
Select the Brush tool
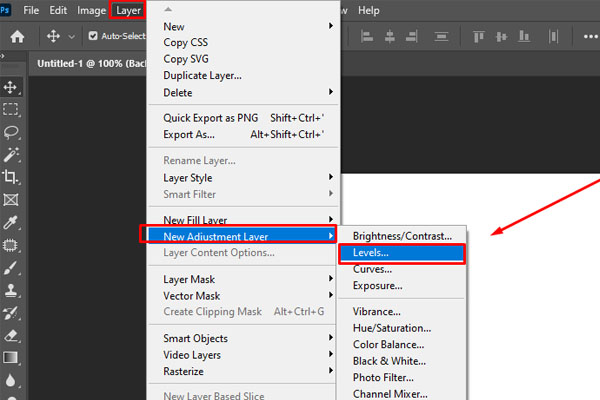click(x=11, y=267)
